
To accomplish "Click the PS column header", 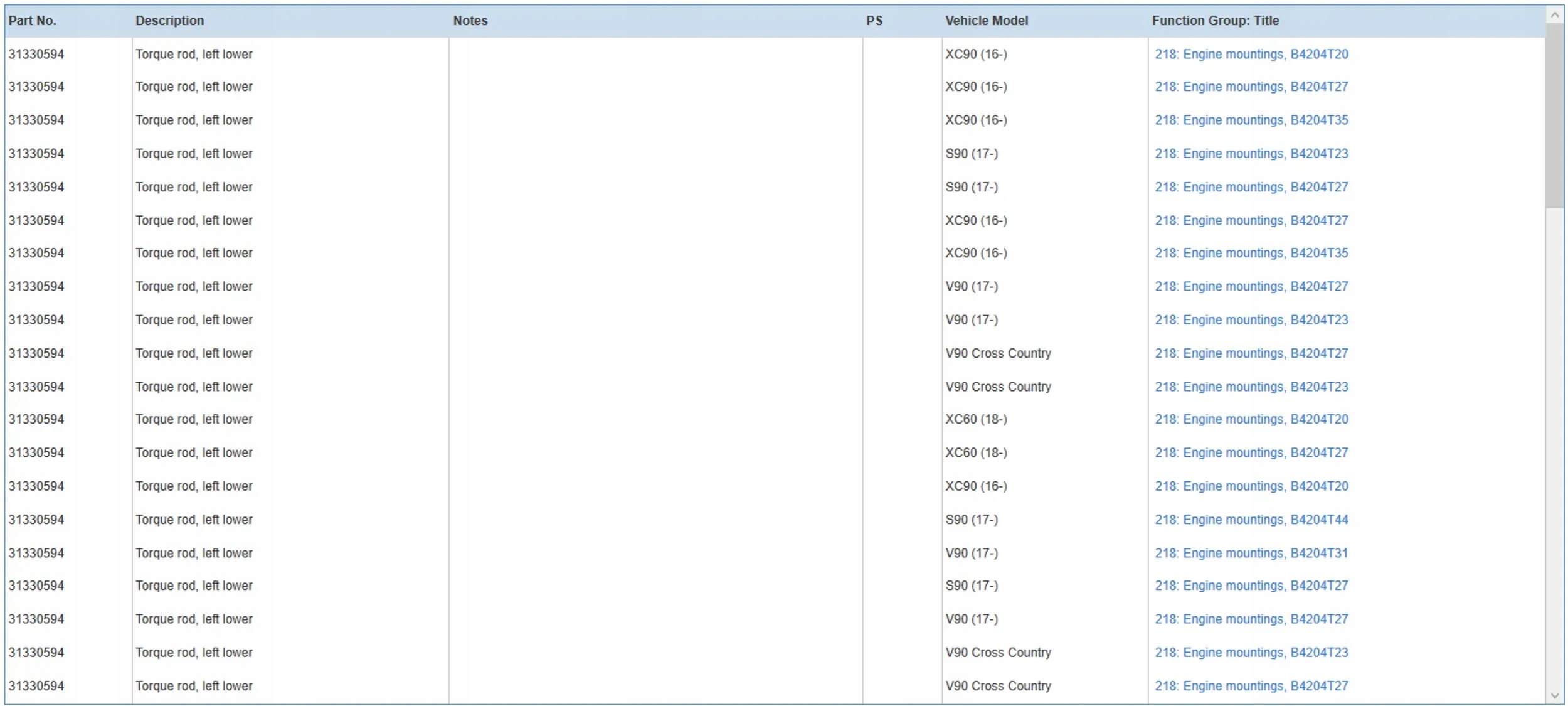I will click(x=874, y=21).
